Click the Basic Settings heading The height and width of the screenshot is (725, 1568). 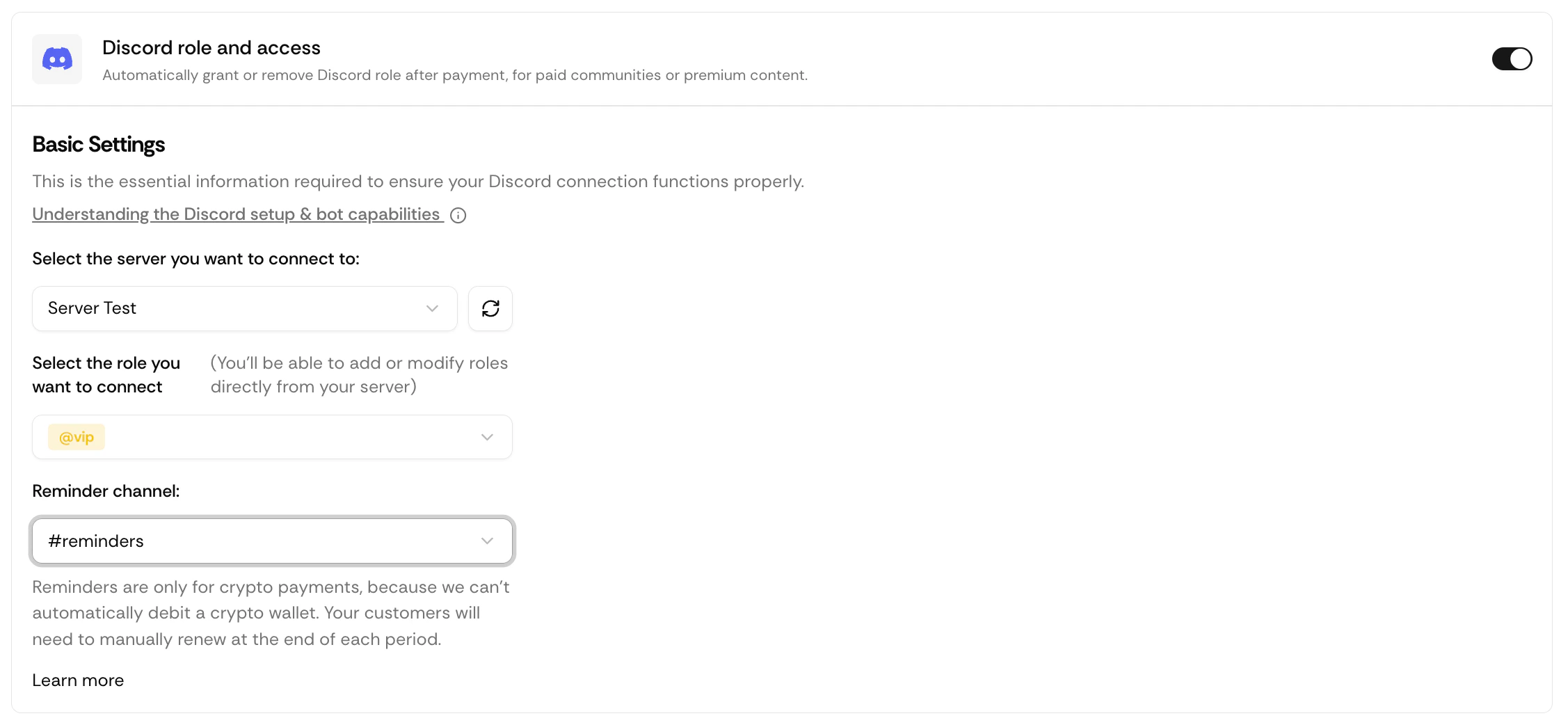pyautogui.click(x=98, y=145)
